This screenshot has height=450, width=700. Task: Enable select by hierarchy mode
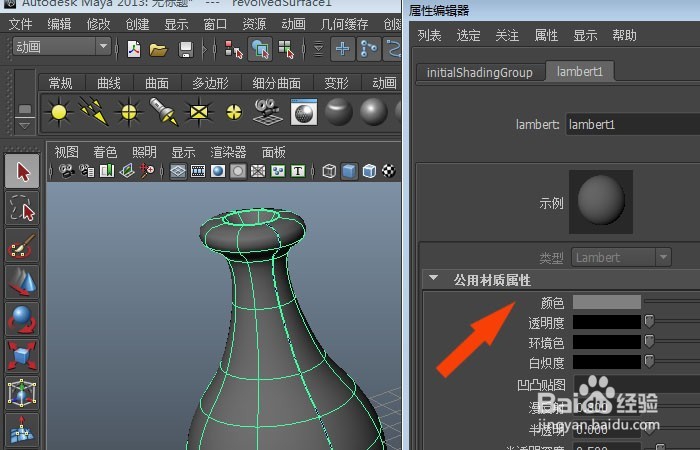(233, 49)
